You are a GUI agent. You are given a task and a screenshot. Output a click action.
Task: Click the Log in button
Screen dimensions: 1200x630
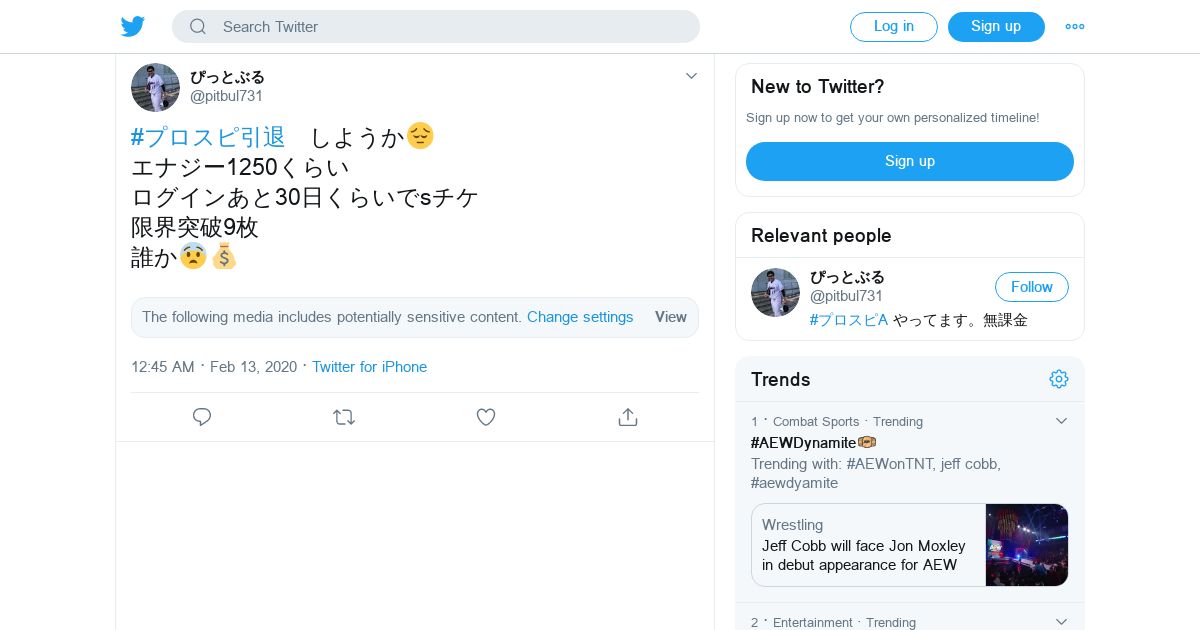[893, 27]
